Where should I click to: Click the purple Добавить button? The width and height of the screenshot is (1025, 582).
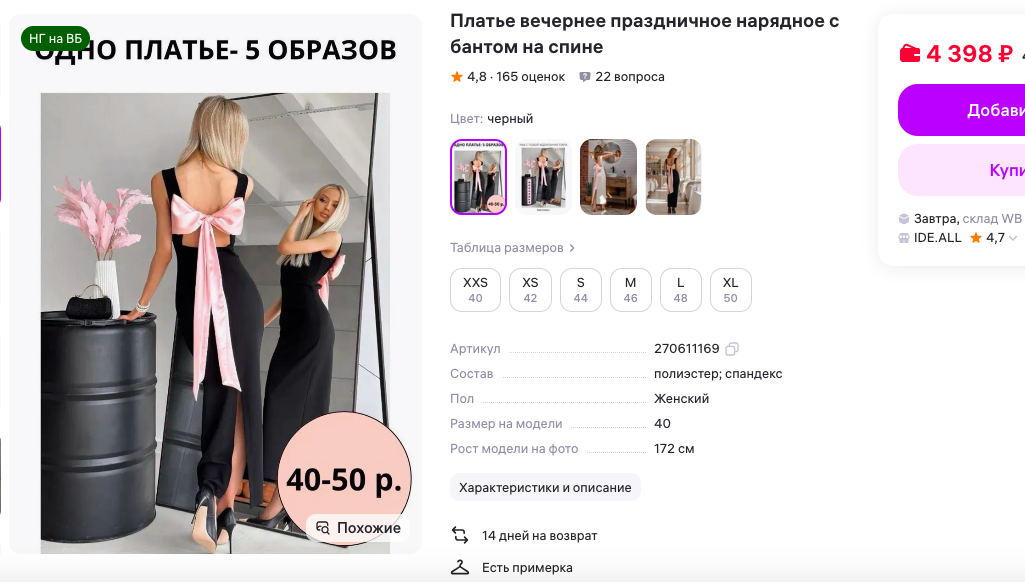(962, 110)
